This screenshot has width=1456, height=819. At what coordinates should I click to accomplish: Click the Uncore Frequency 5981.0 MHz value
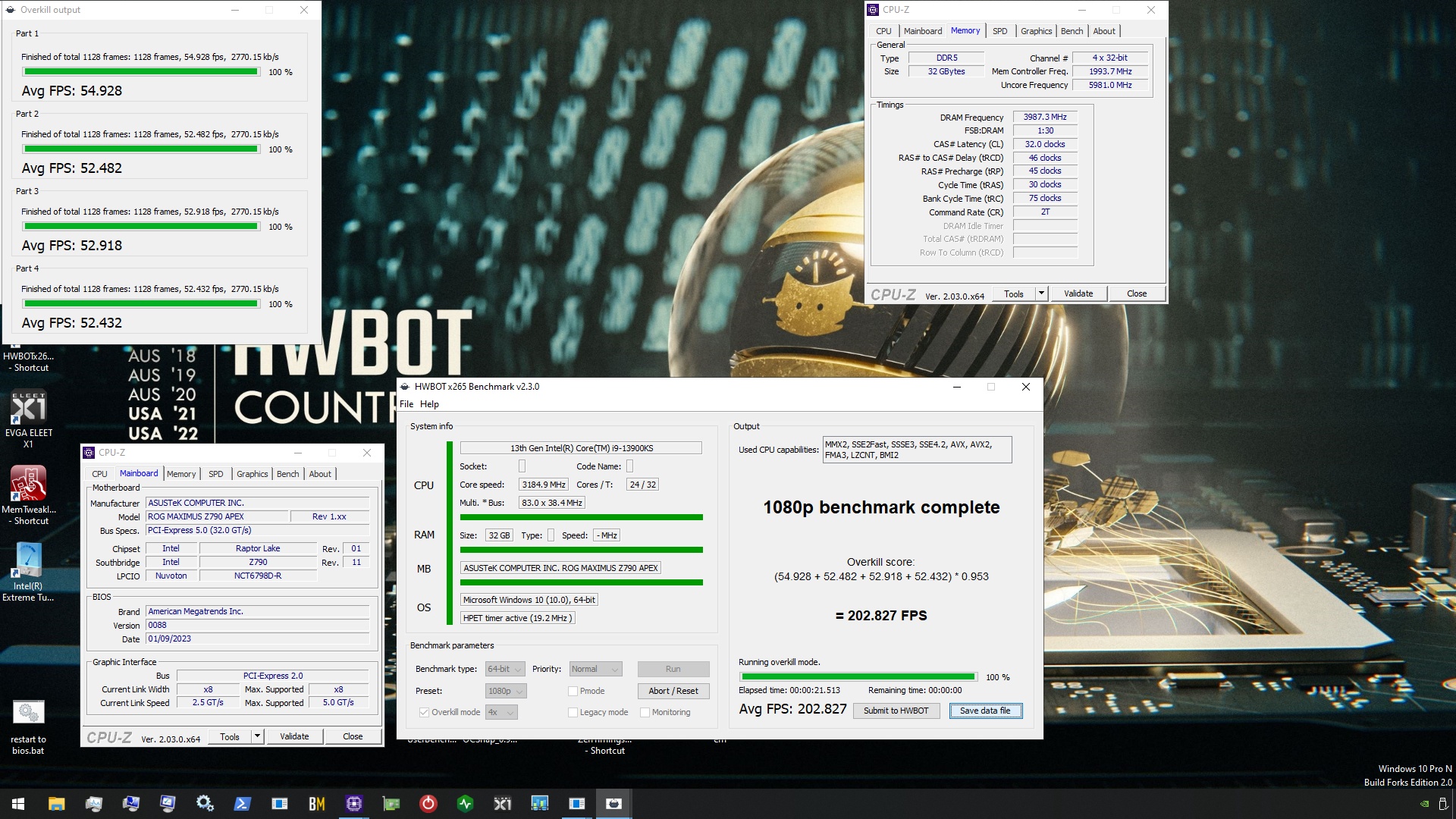(x=1110, y=85)
